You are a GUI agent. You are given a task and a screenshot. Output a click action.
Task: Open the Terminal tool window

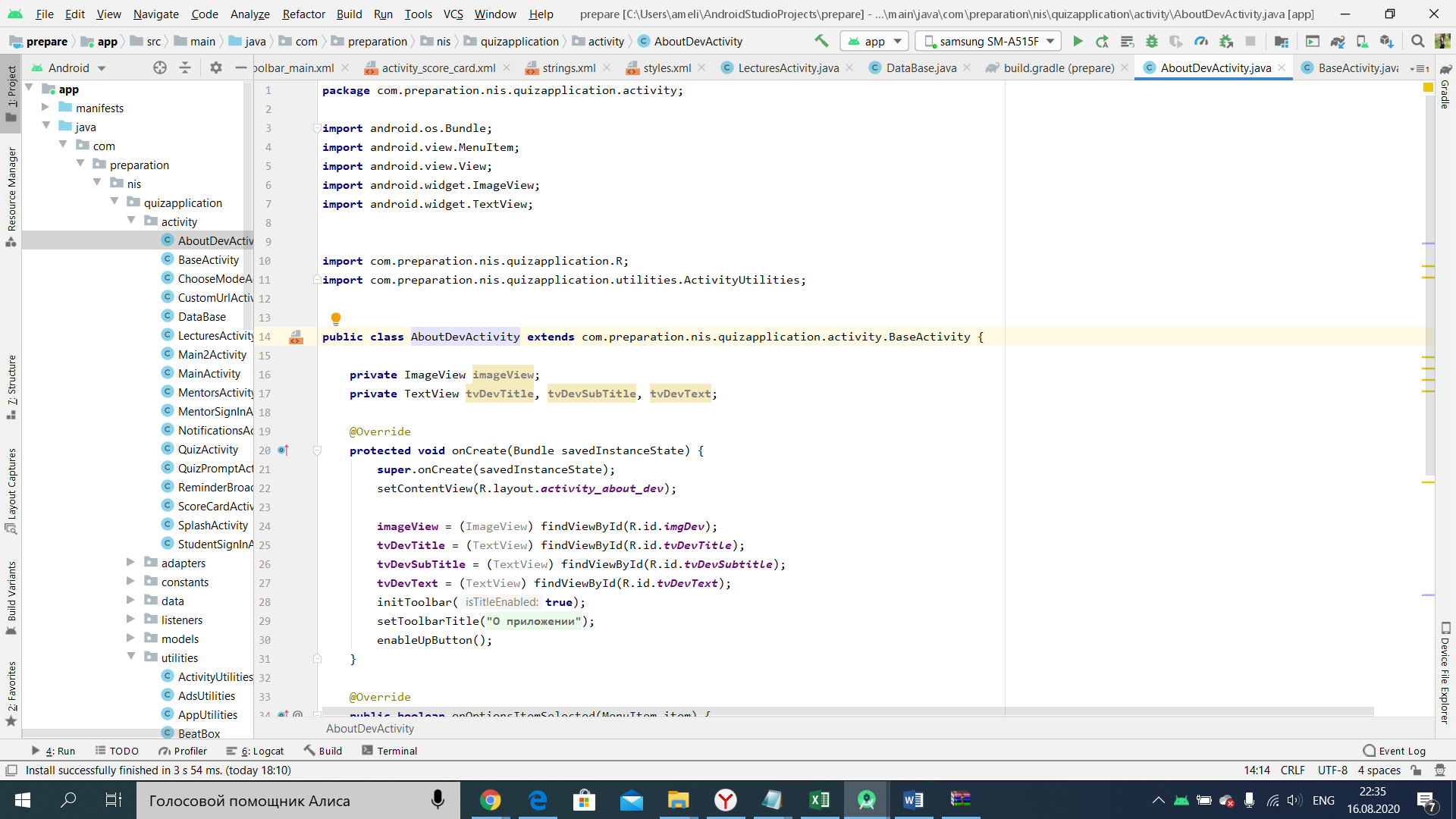390,751
